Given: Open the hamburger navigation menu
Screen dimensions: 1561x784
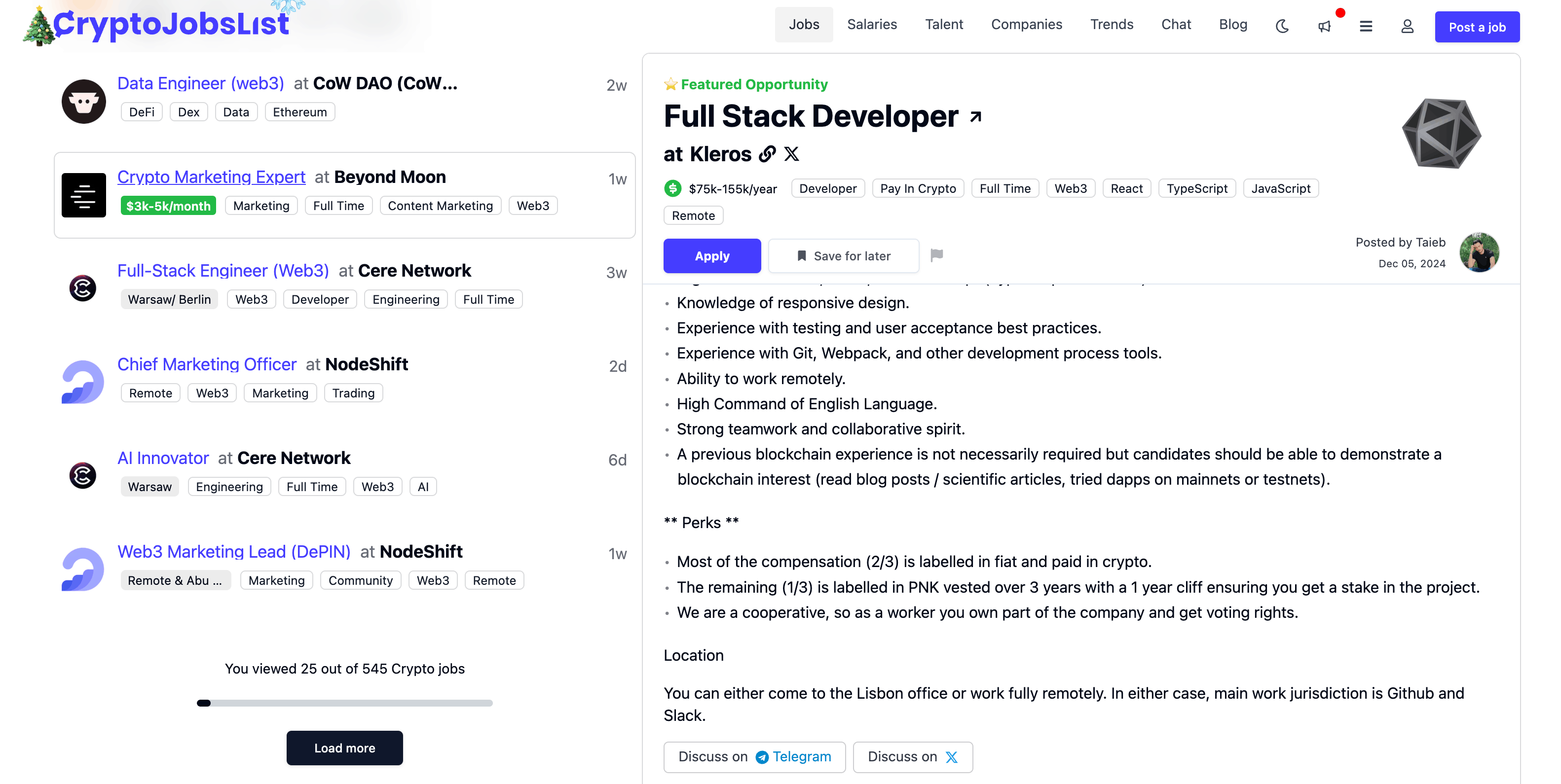Looking at the screenshot, I should (1366, 26).
